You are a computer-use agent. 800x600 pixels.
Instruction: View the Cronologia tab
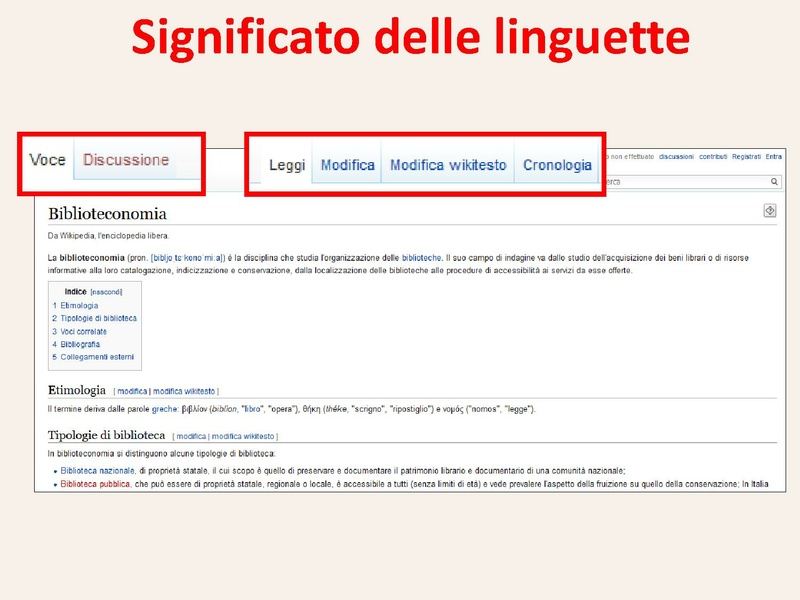click(558, 165)
